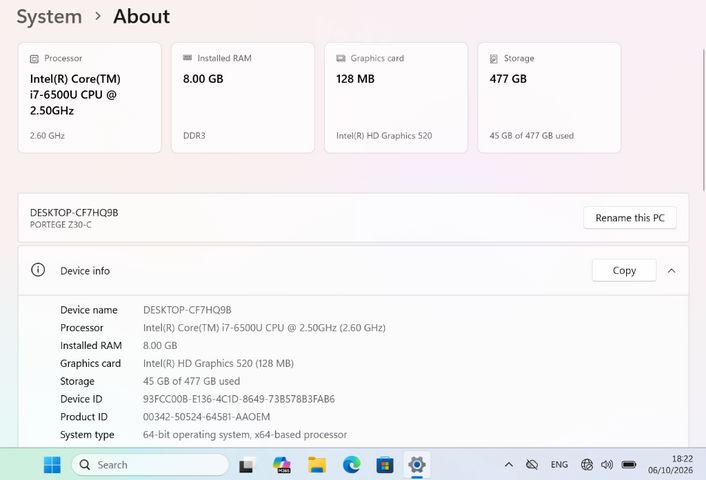Click the network globe tray icon

pos(587,465)
